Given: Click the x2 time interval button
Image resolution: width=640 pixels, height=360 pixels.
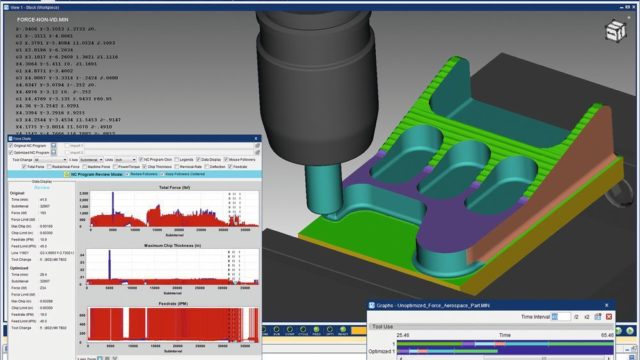Looking at the screenshot, I should click(x=587, y=317).
